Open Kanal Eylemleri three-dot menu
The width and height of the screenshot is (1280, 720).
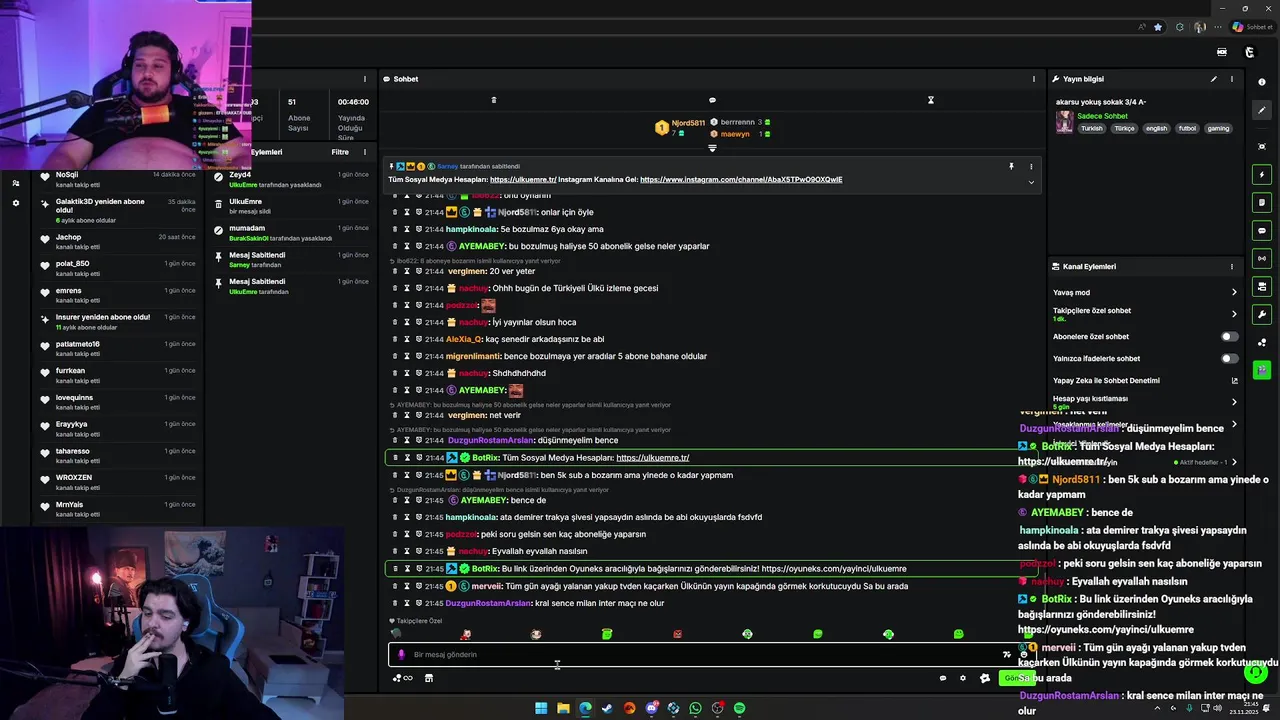tap(1232, 267)
